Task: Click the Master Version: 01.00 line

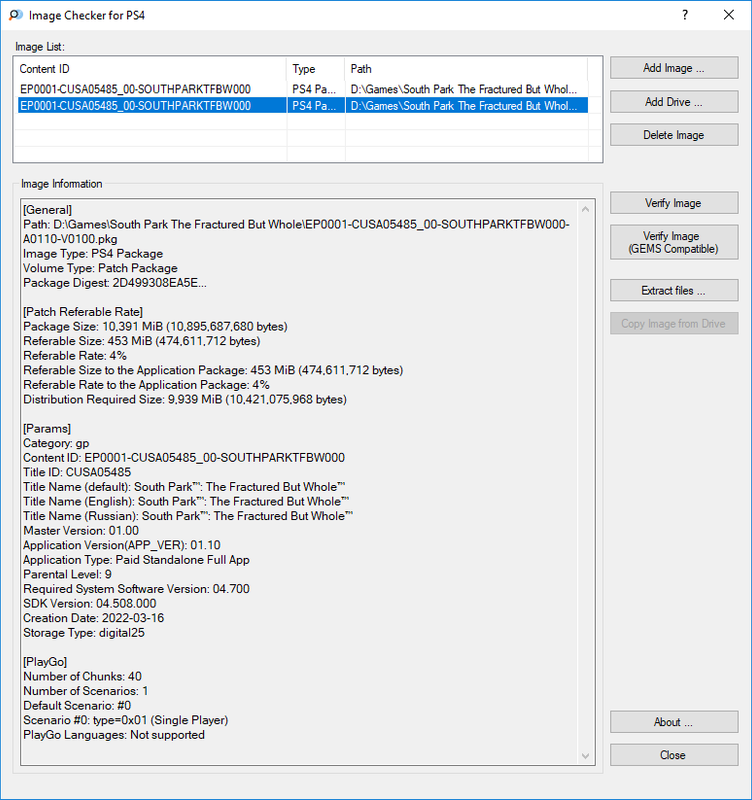Action: (81, 531)
